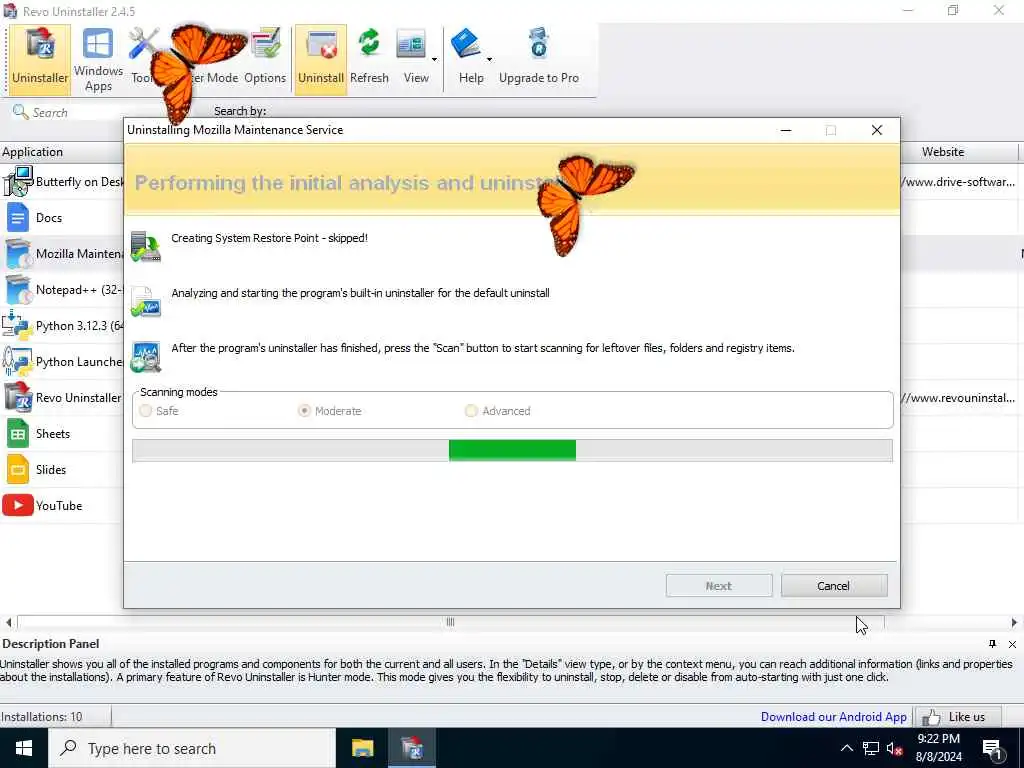Click the horizontal scrollbar thumb
The image size is (1024, 768).
[x=451, y=622]
